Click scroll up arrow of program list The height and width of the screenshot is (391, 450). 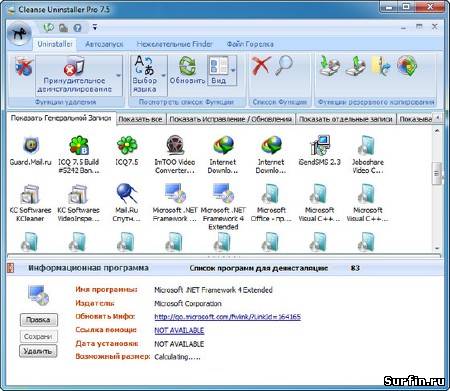(x=437, y=131)
